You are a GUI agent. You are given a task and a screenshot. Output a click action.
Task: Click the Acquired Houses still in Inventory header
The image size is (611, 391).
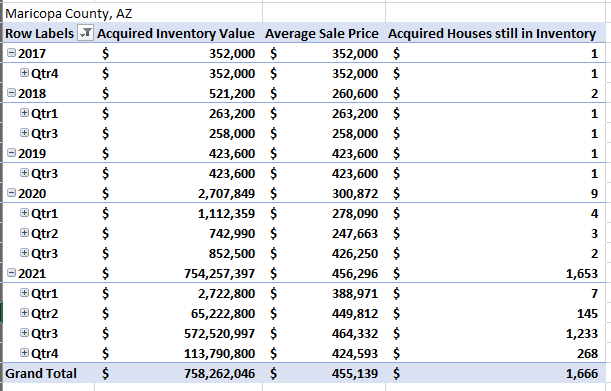coord(492,34)
